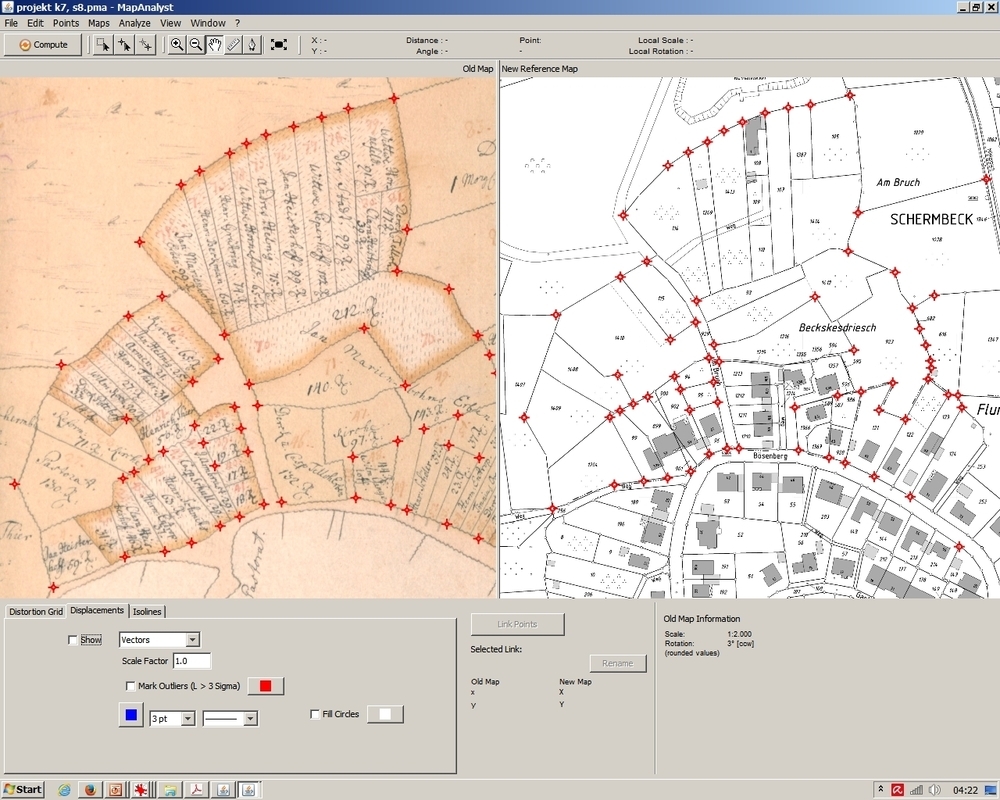
Task: Open the Analyze menu
Action: click(x=134, y=22)
